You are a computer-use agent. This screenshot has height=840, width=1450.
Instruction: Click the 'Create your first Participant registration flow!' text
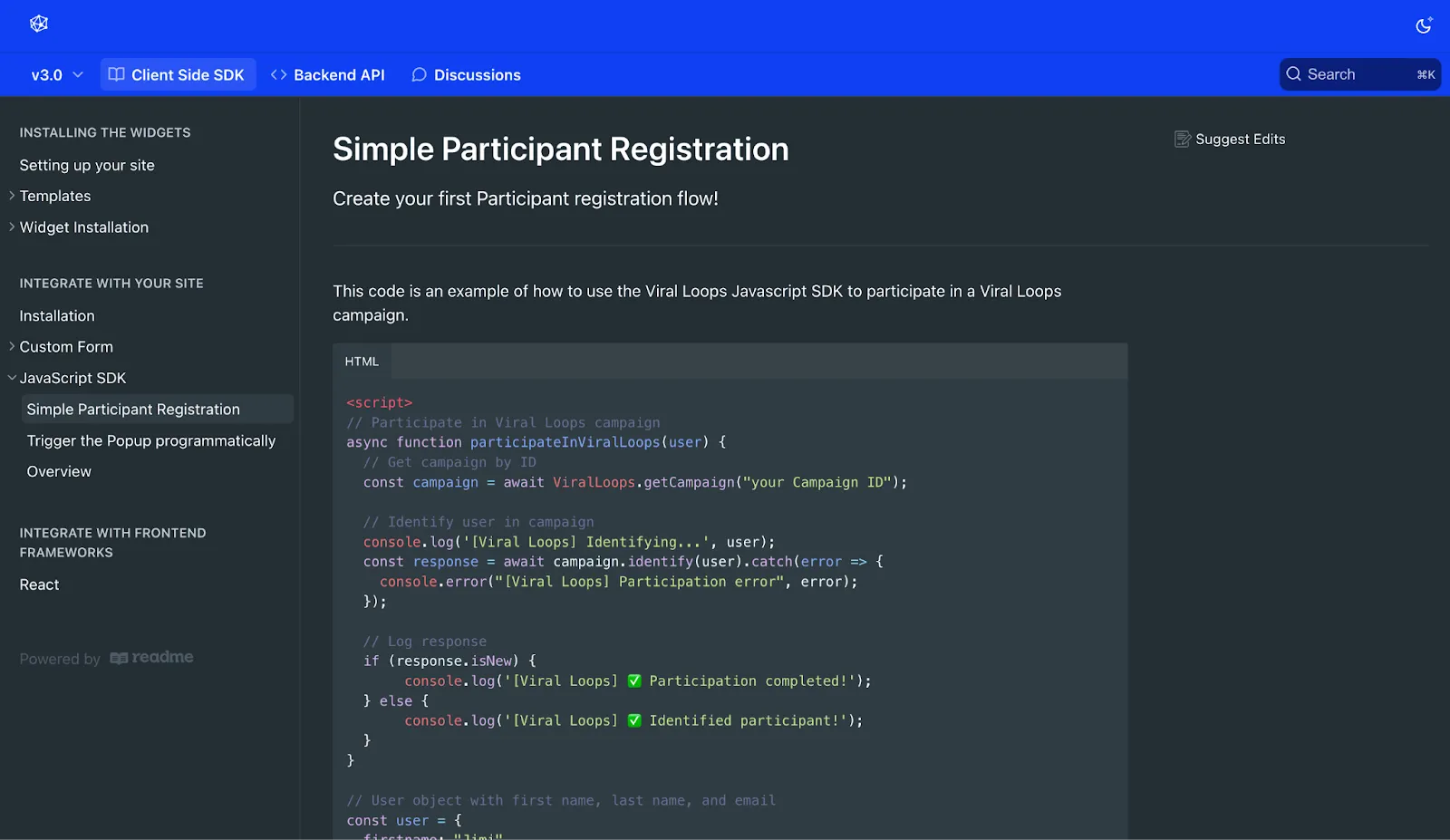point(525,198)
